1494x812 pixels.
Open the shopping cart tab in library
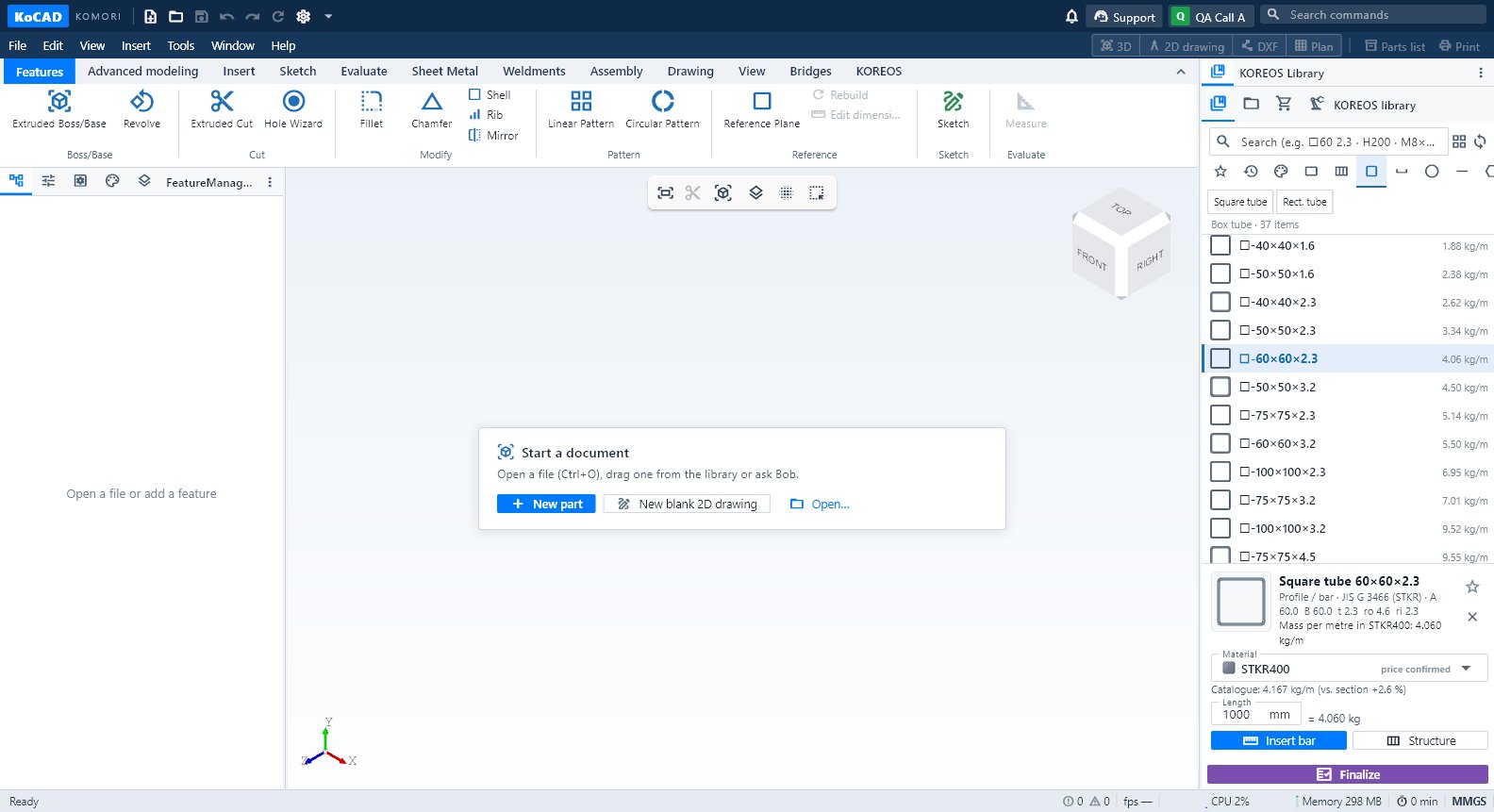(1284, 104)
